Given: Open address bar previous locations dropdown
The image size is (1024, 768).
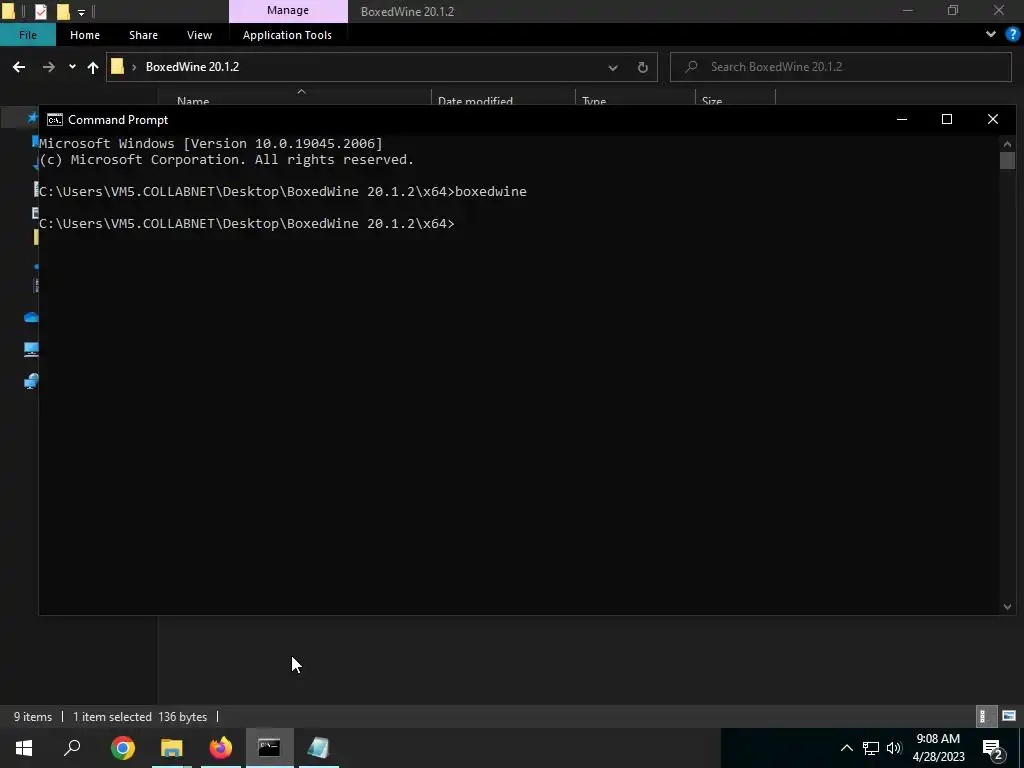Looking at the screenshot, I should pos(613,67).
